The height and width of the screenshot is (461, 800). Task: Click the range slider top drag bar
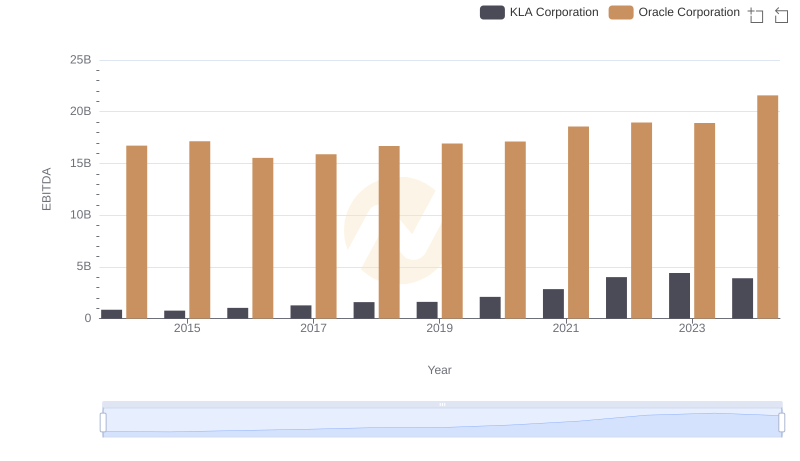tap(442, 404)
